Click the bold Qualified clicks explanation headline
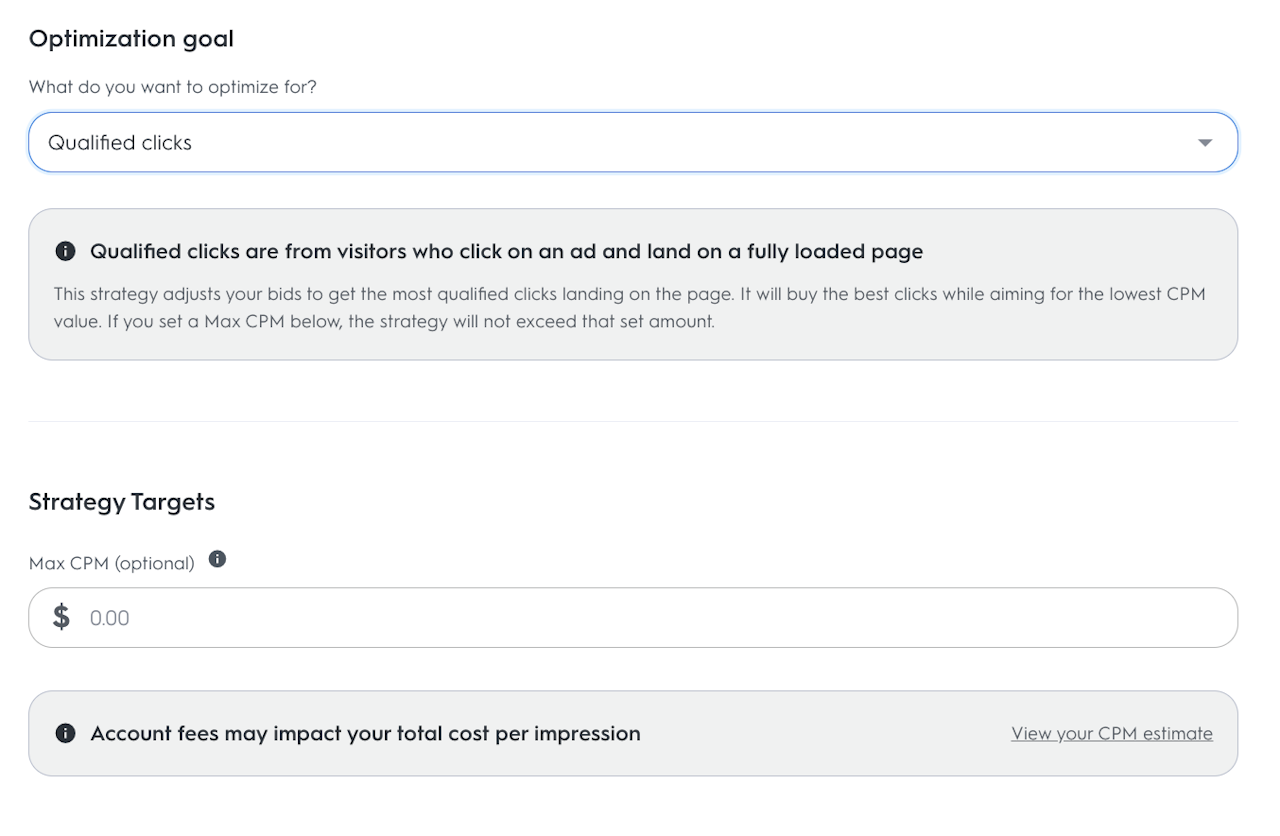The image size is (1280, 836). [506, 252]
